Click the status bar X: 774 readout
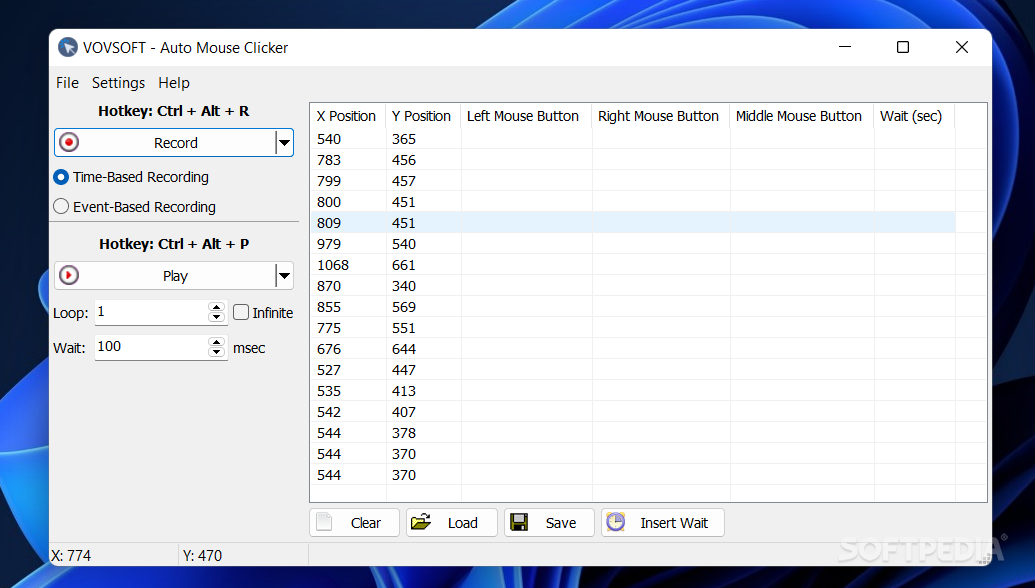1035x588 pixels. coord(71,556)
